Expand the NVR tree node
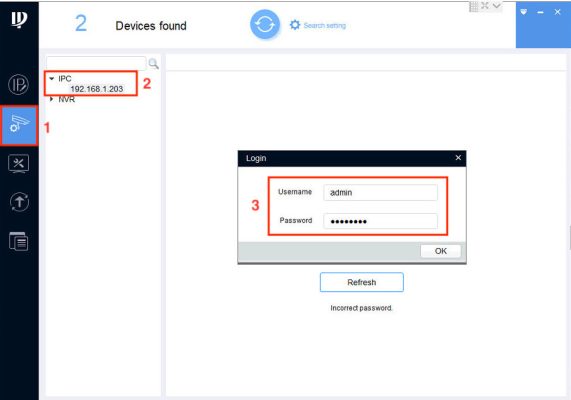Screen dimensions: 571x400 click(51, 99)
